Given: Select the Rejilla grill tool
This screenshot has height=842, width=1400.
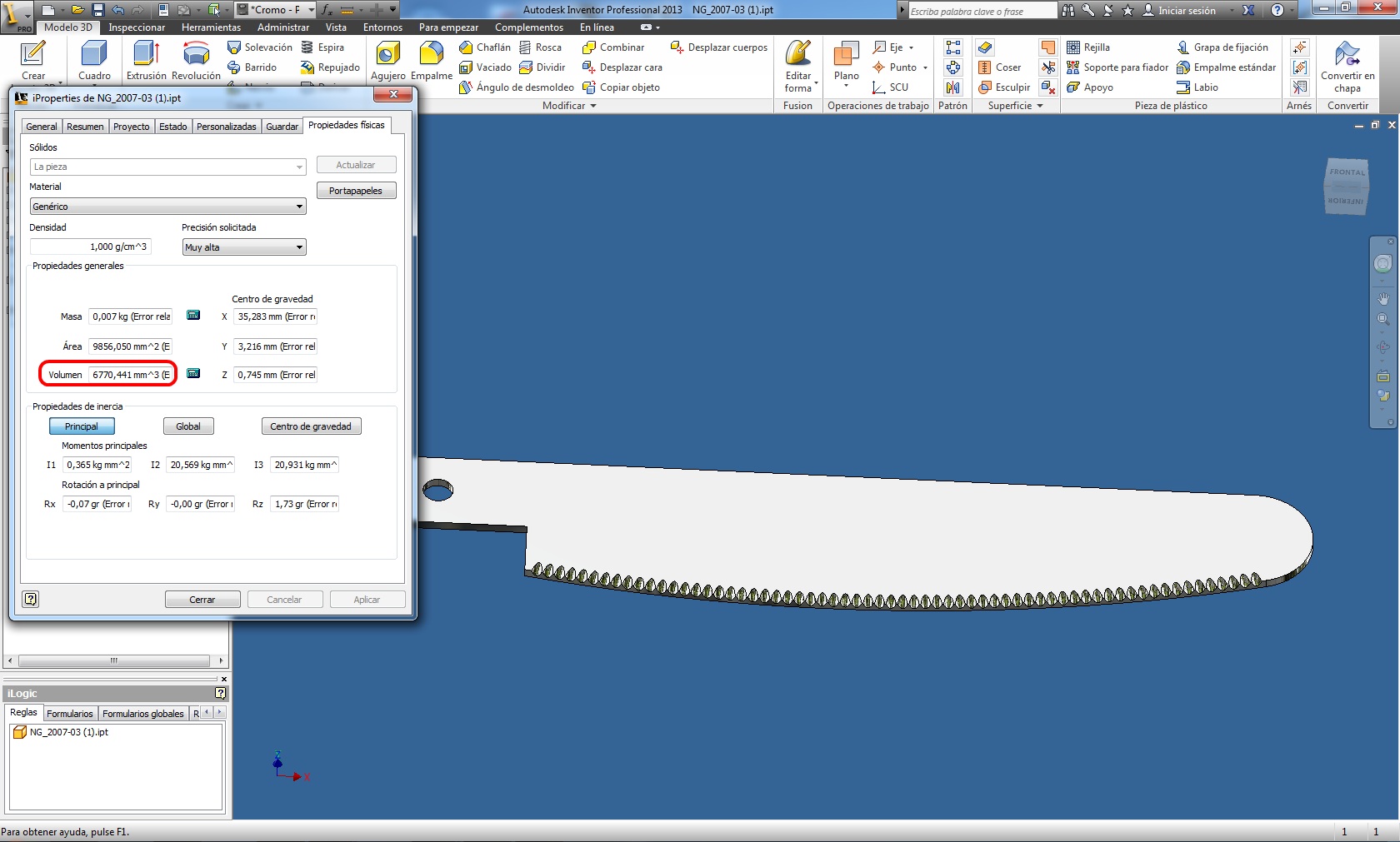Looking at the screenshot, I should [x=1087, y=47].
